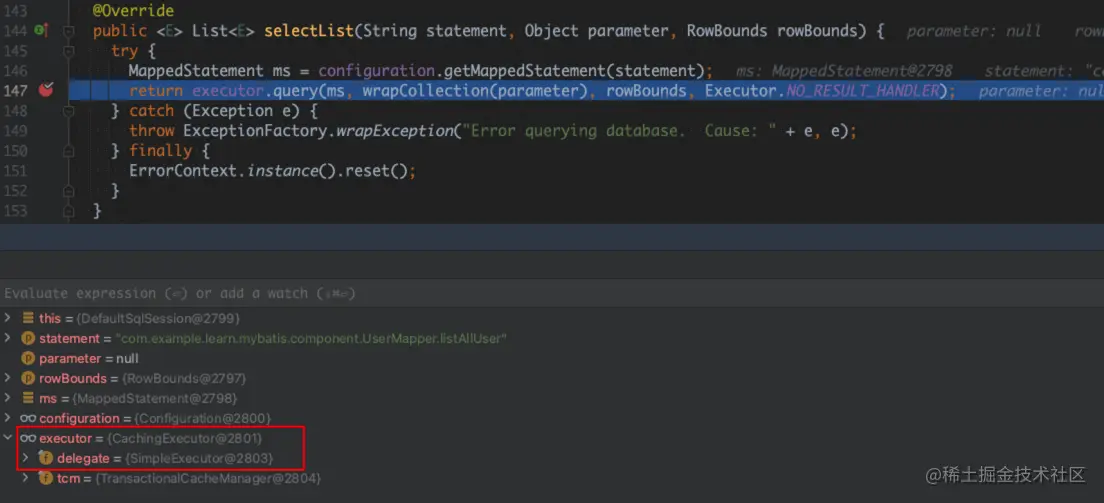Image resolution: width=1104 pixels, height=503 pixels.
Task: Select the UserMapper.listAllUser string value
Action: (x=310, y=338)
